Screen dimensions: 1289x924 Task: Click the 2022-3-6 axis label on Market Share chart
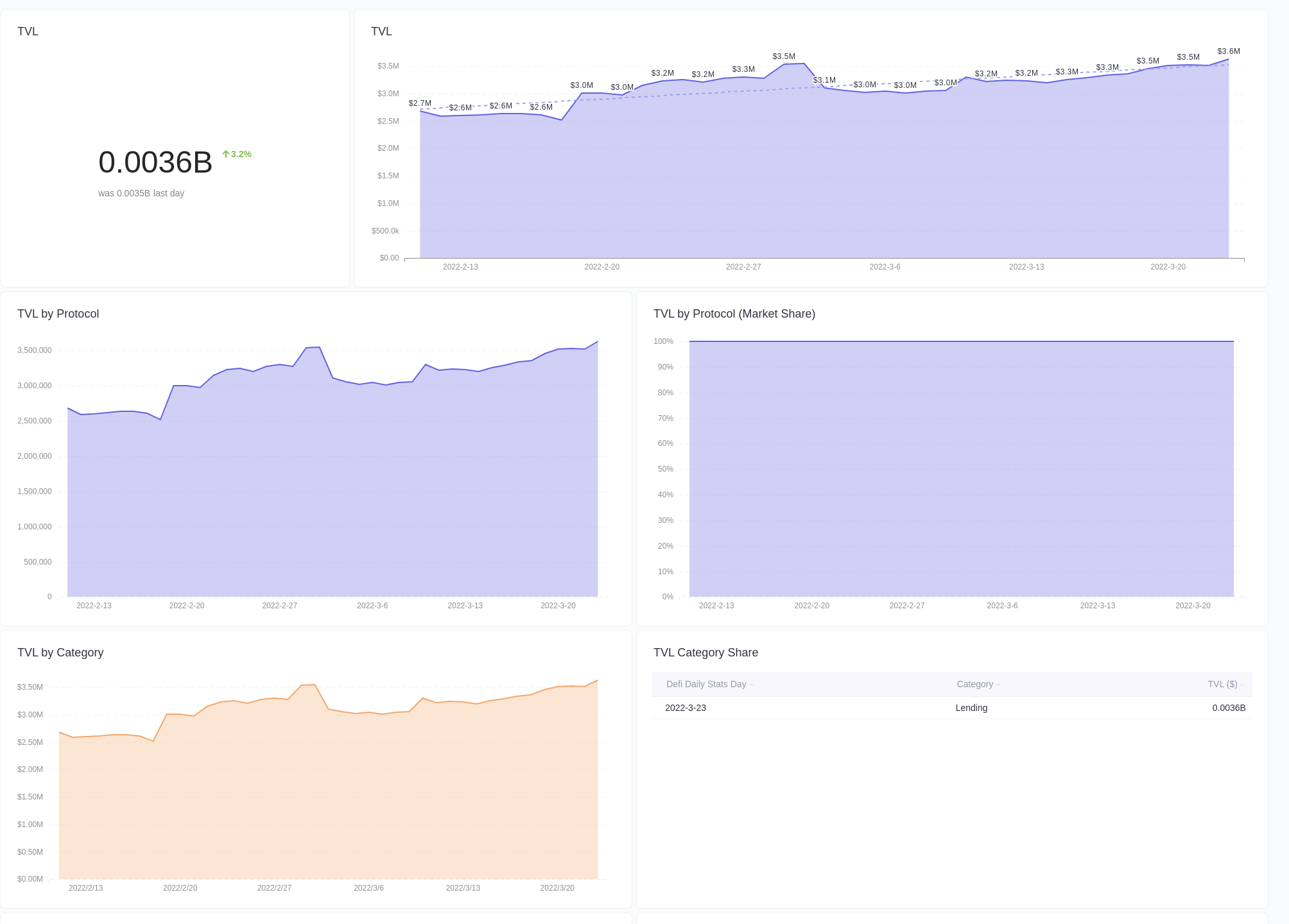(x=1002, y=605)
